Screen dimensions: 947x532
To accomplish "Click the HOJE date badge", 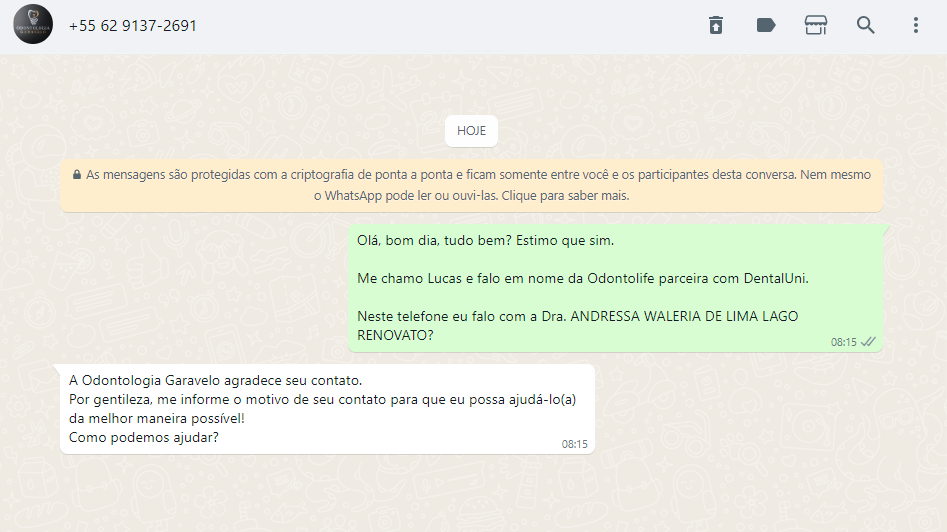I will pyautogui.click(x=471, y=131).
